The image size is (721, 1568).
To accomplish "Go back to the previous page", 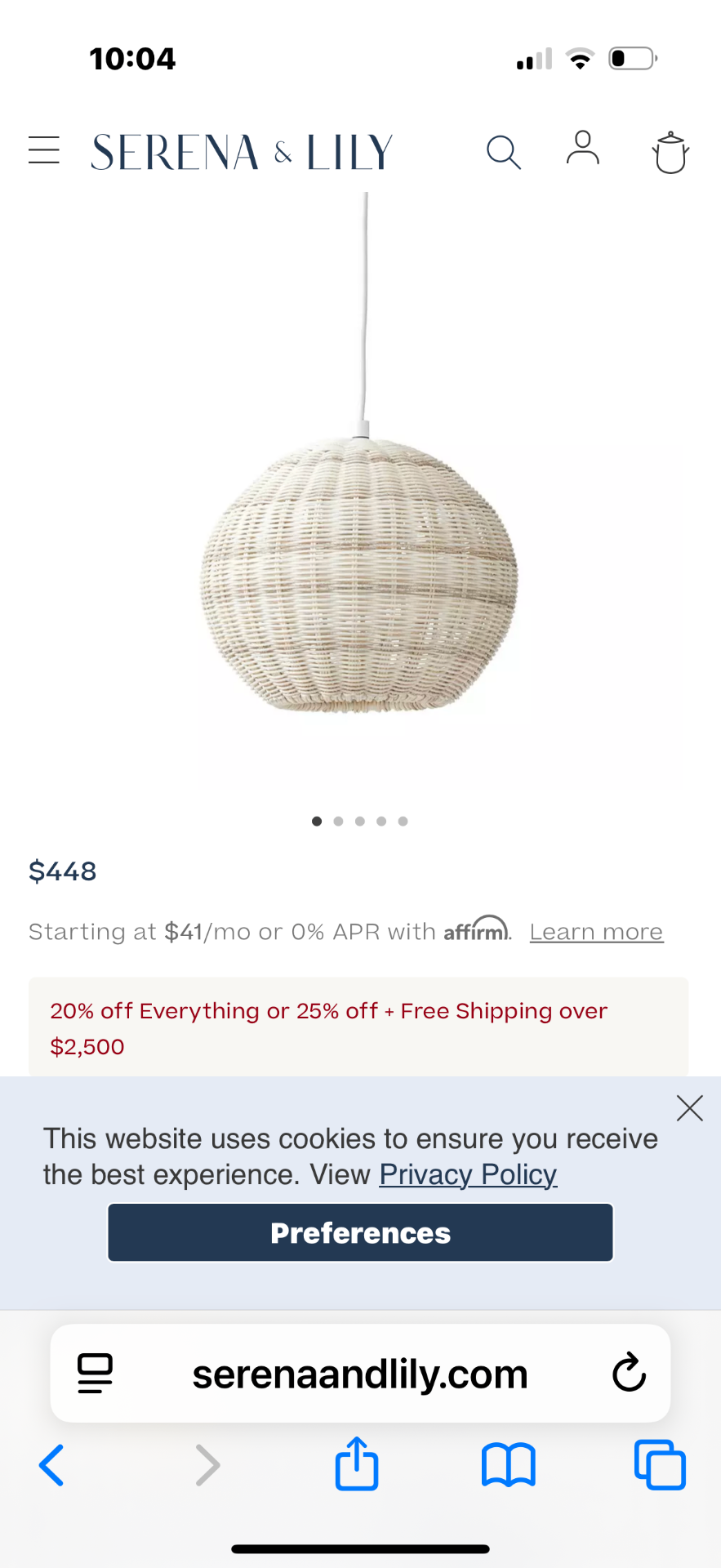I will click(52, 1464).
